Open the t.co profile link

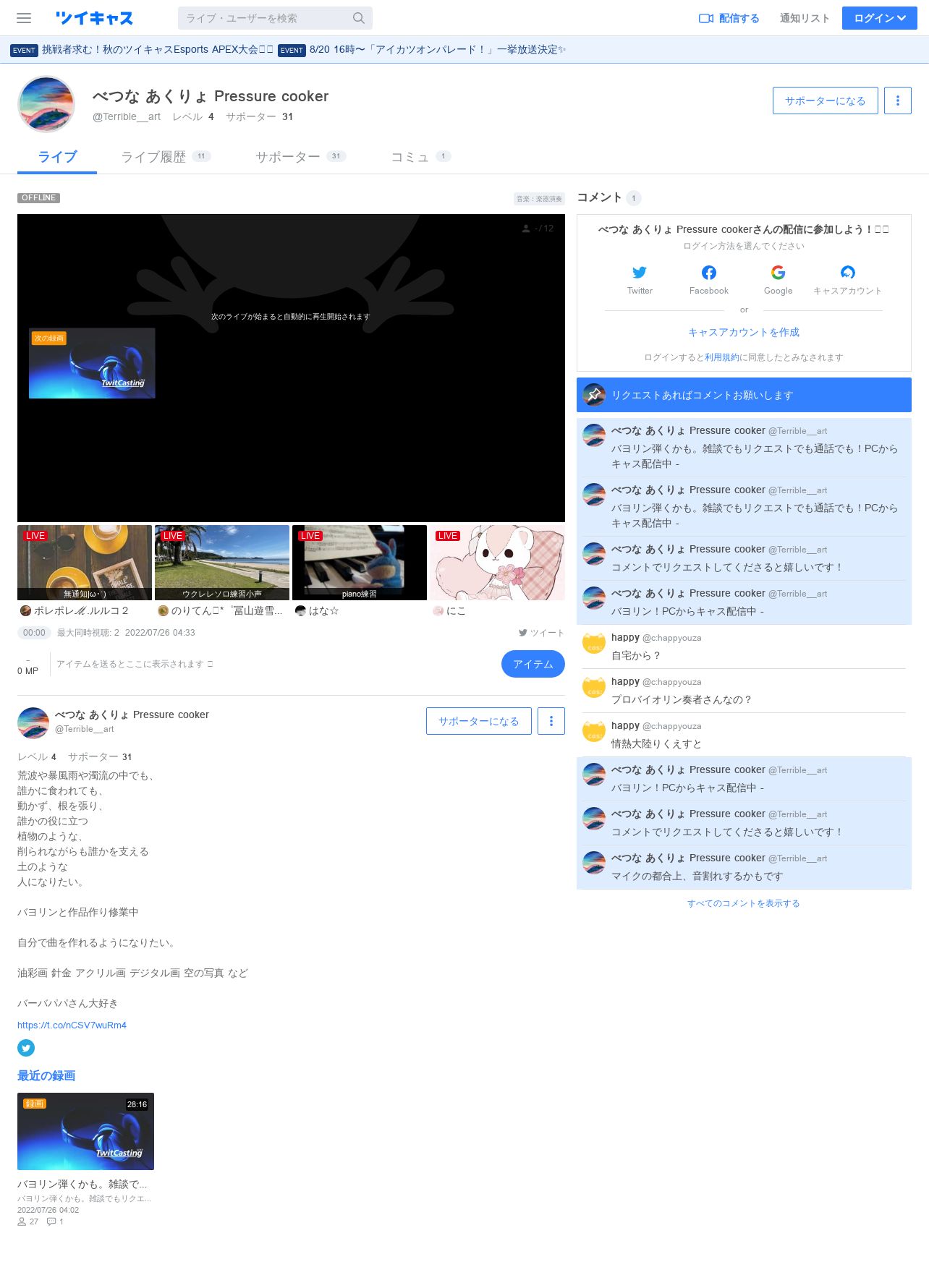click(x=72, y=1025)
